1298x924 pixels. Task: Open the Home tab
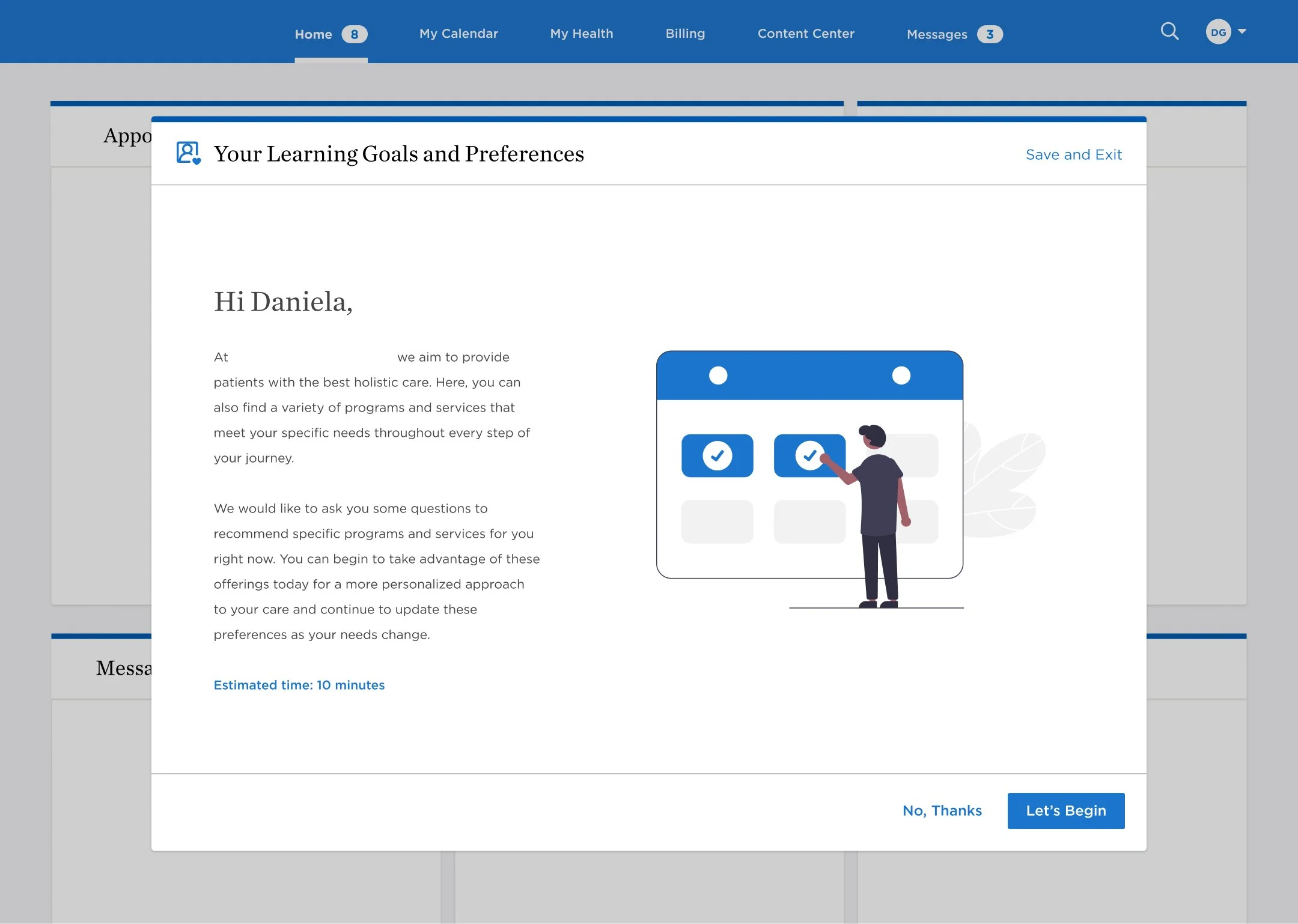(x=313, y=34)
